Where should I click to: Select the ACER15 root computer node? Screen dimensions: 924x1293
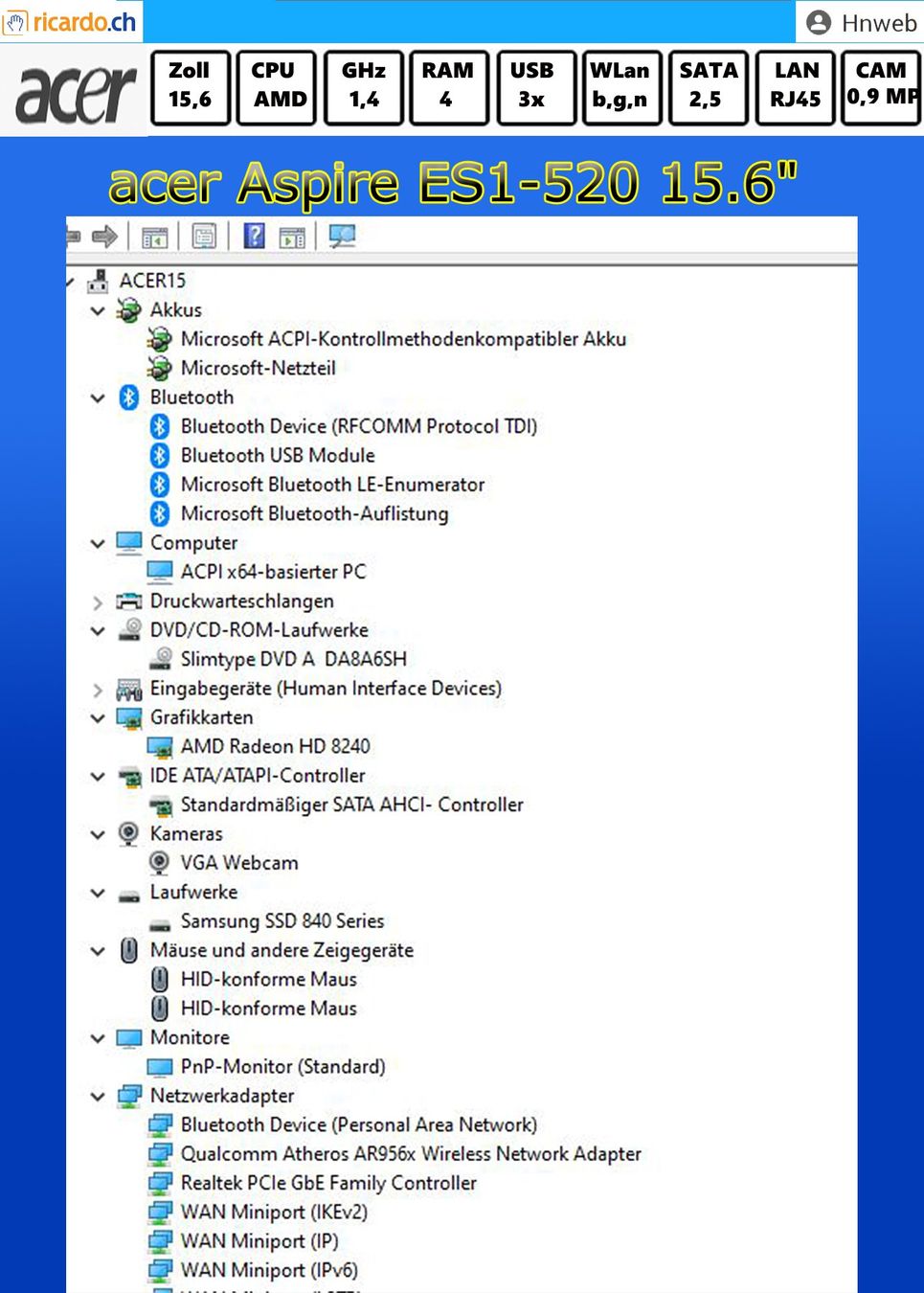click(152, 281)
